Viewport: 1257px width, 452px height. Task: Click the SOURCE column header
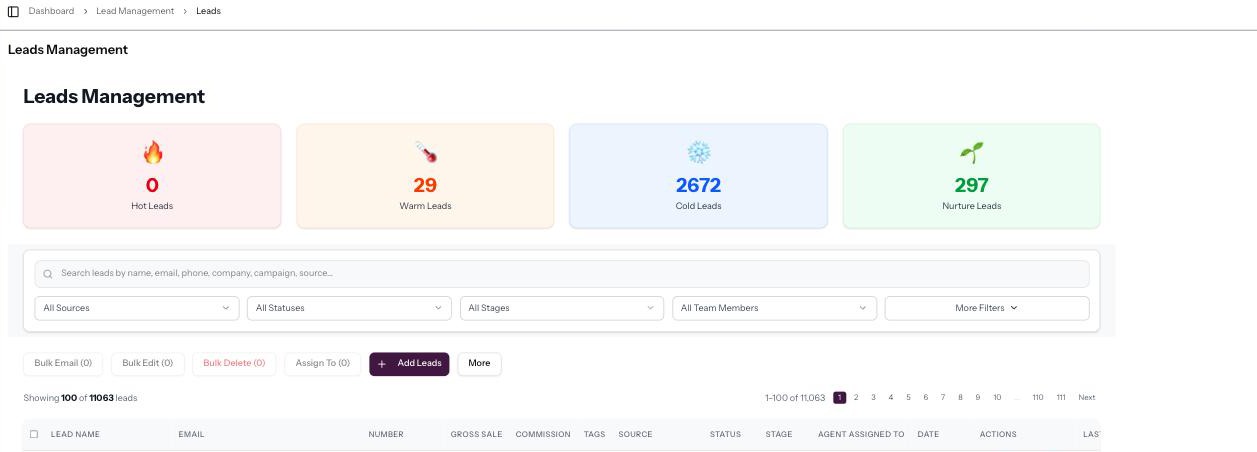pyautogui.click(x=635, y=434)
